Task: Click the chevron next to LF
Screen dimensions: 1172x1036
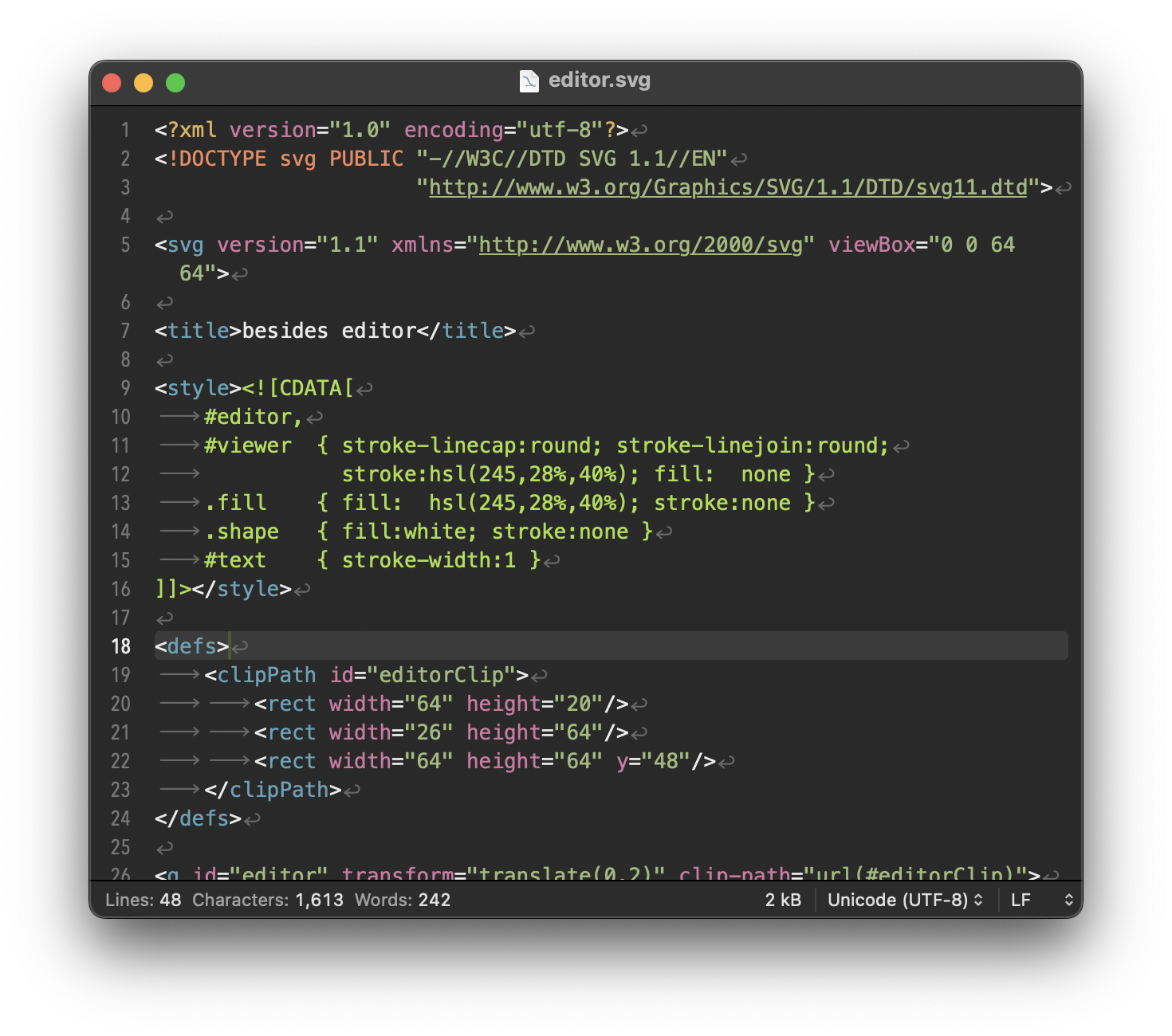Action: tap(1069, 900)
